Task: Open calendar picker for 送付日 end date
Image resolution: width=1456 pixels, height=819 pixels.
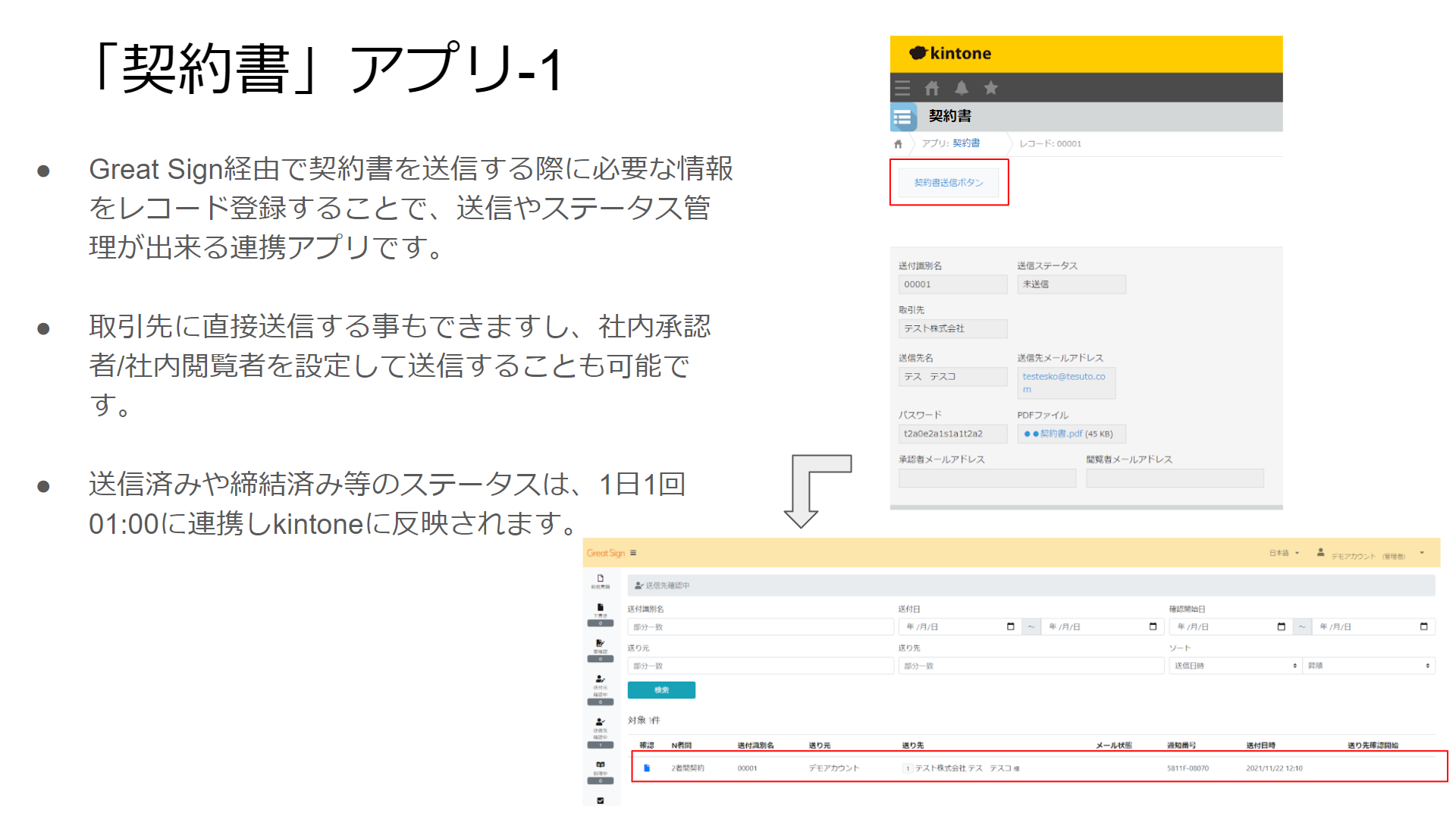Action: 1153,626
